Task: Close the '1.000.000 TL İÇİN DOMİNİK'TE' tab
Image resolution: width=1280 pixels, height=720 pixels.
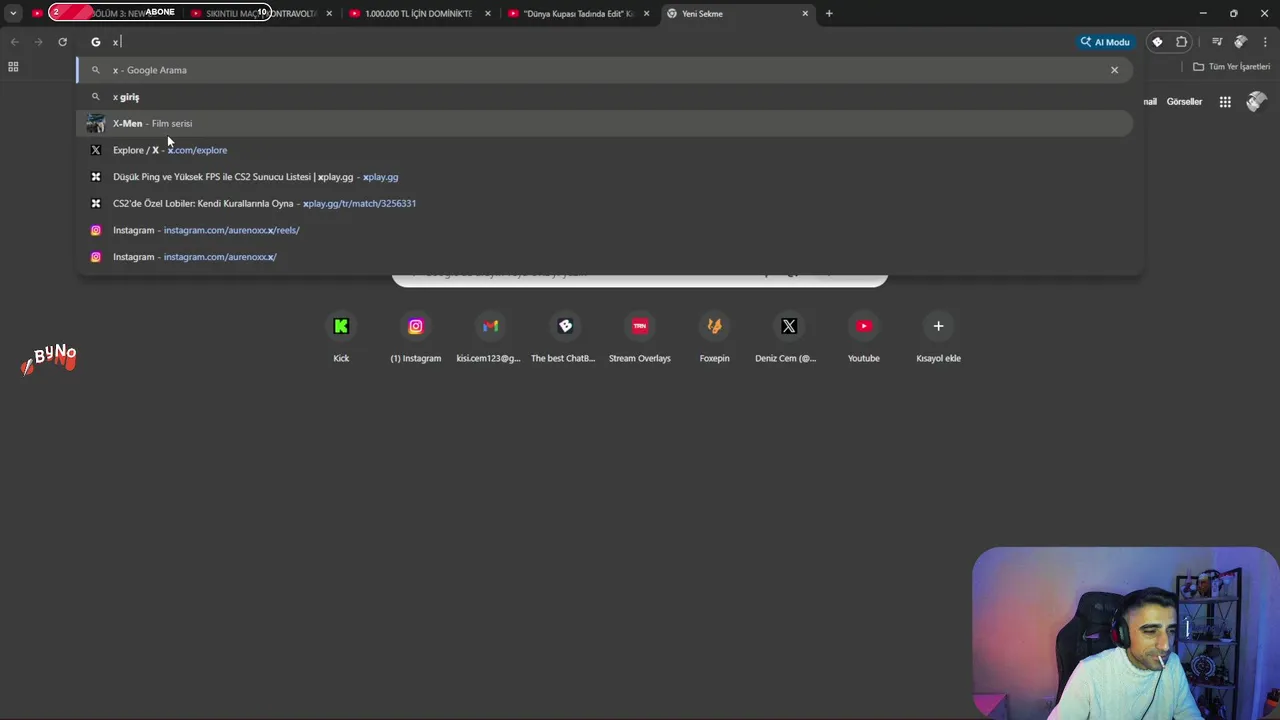Action: click(x=487, y=13)
